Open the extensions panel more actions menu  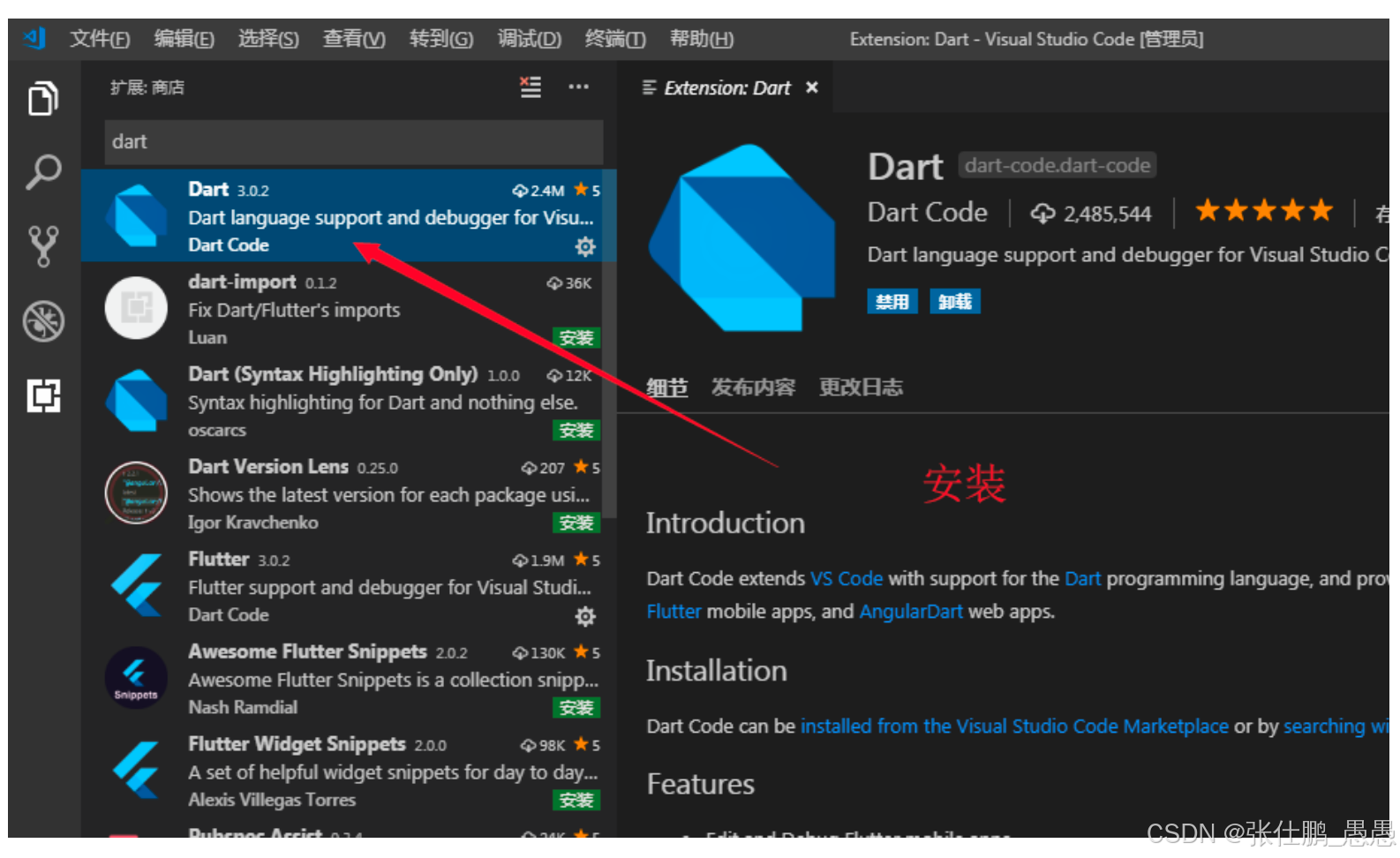click(578, 87)
